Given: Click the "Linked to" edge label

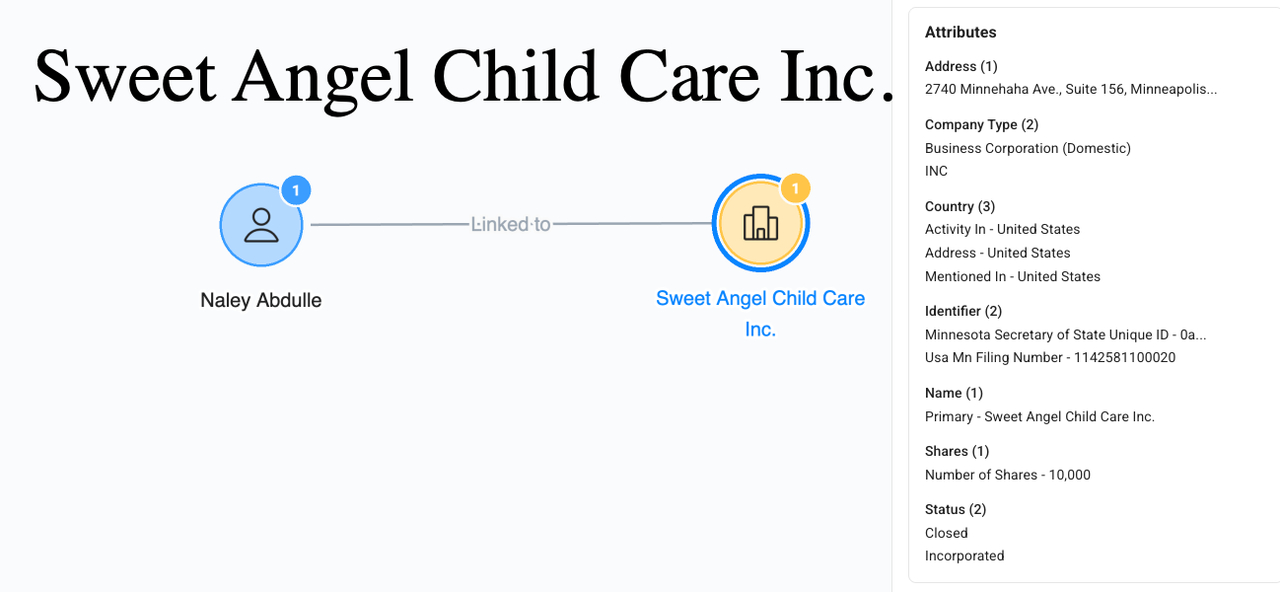Looking at the screenshot, I should [511, 224].
